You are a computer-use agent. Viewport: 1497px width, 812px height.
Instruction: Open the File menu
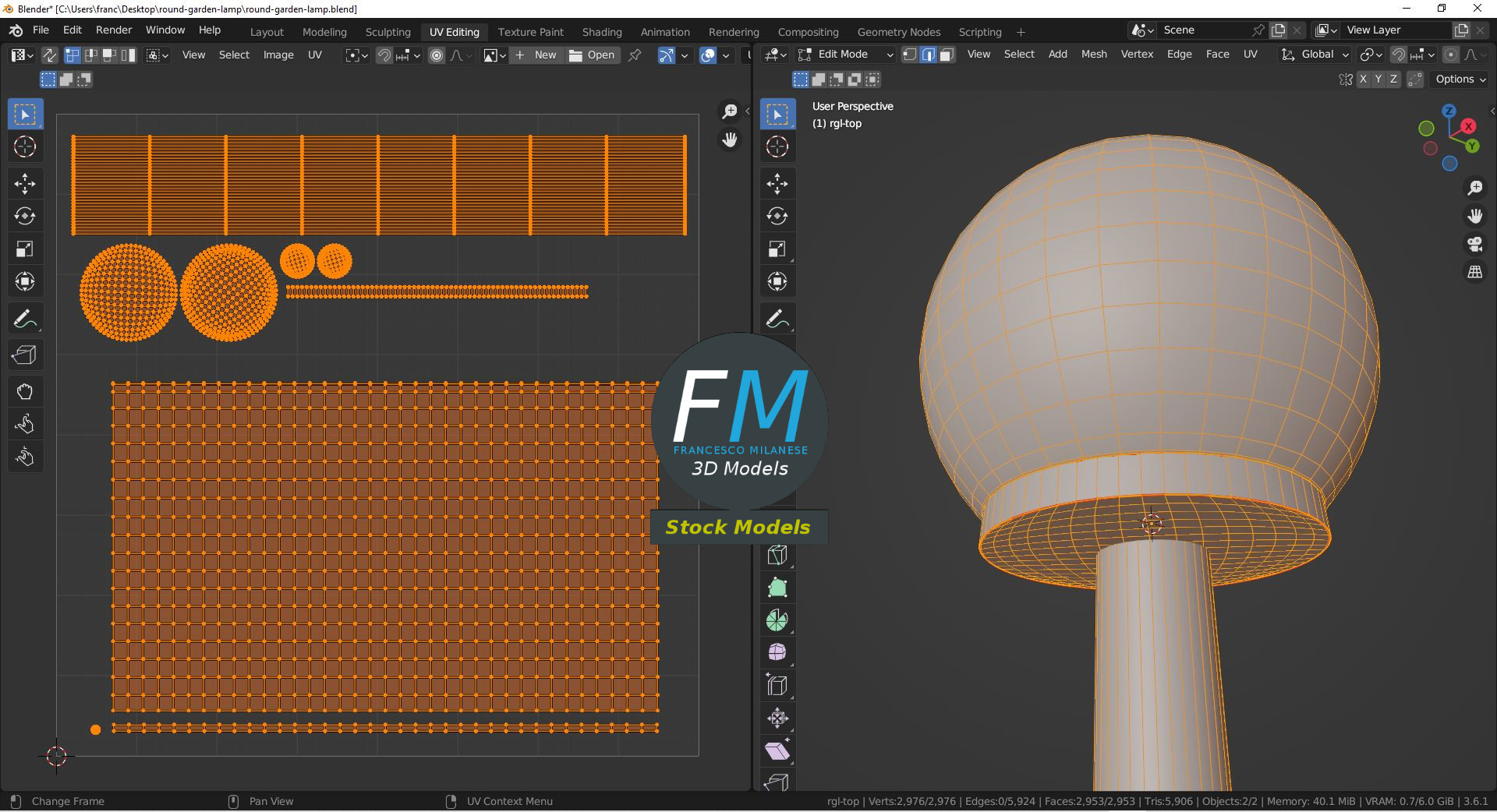(41, 30)
